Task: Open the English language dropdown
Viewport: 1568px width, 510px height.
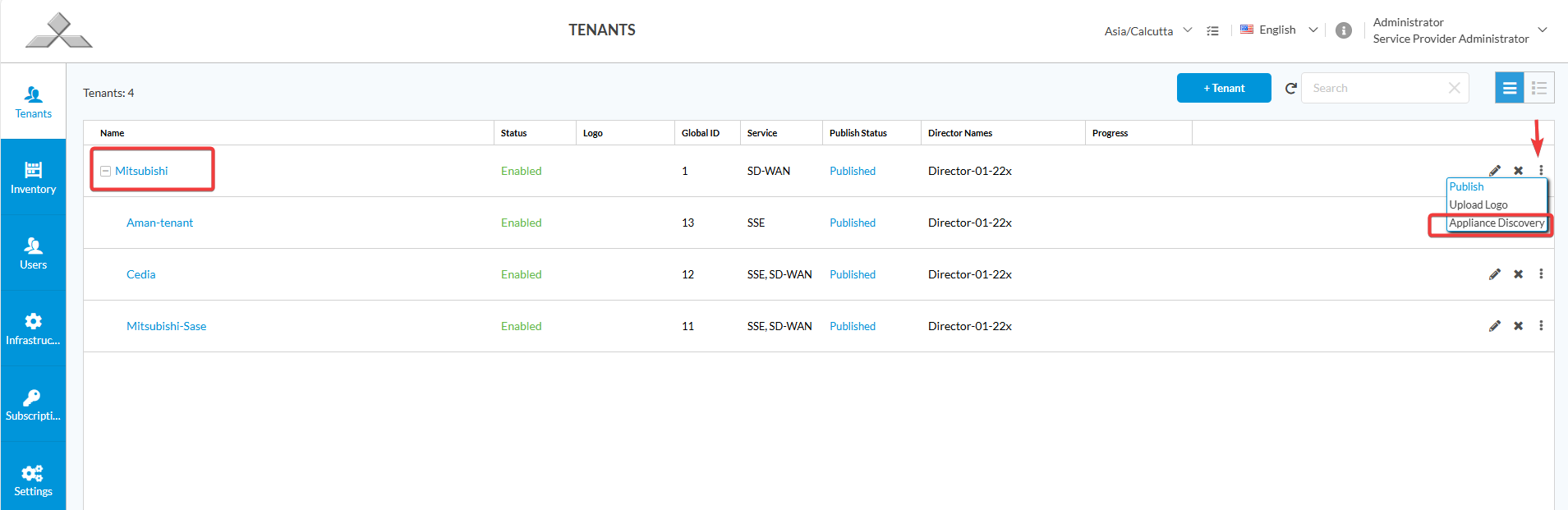Action: pyautogui.click(x=1279, y=30)
